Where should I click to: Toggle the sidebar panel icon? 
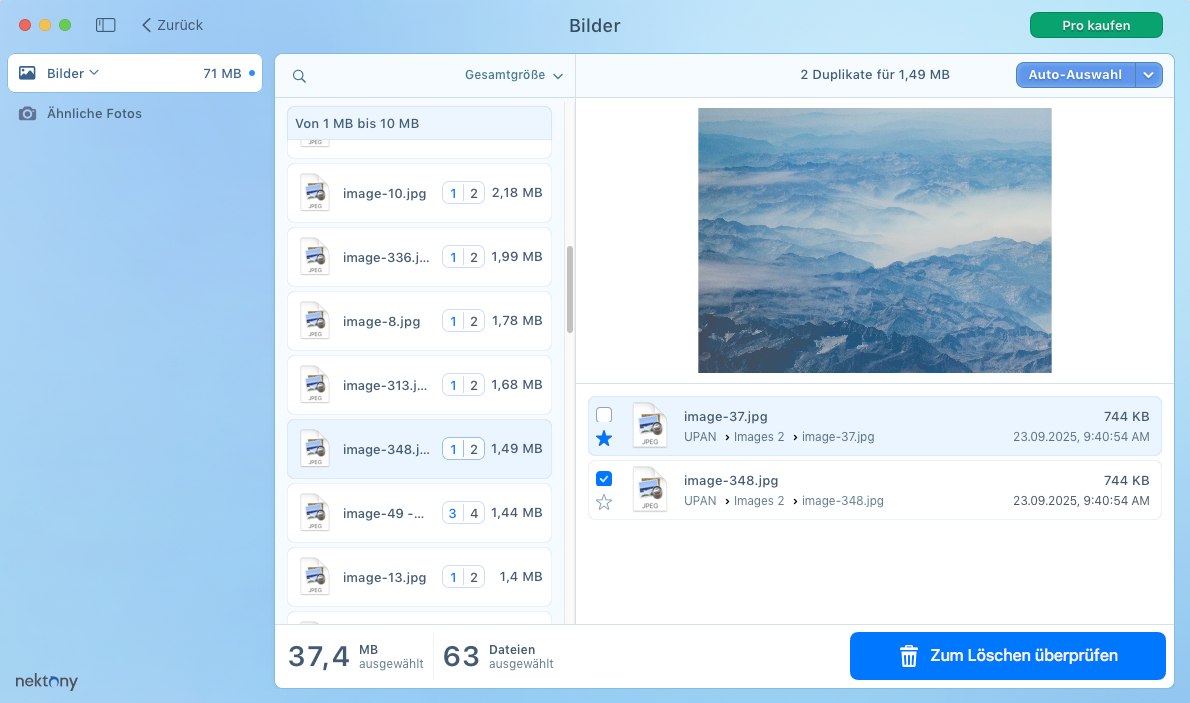click(x=105, y=24)
